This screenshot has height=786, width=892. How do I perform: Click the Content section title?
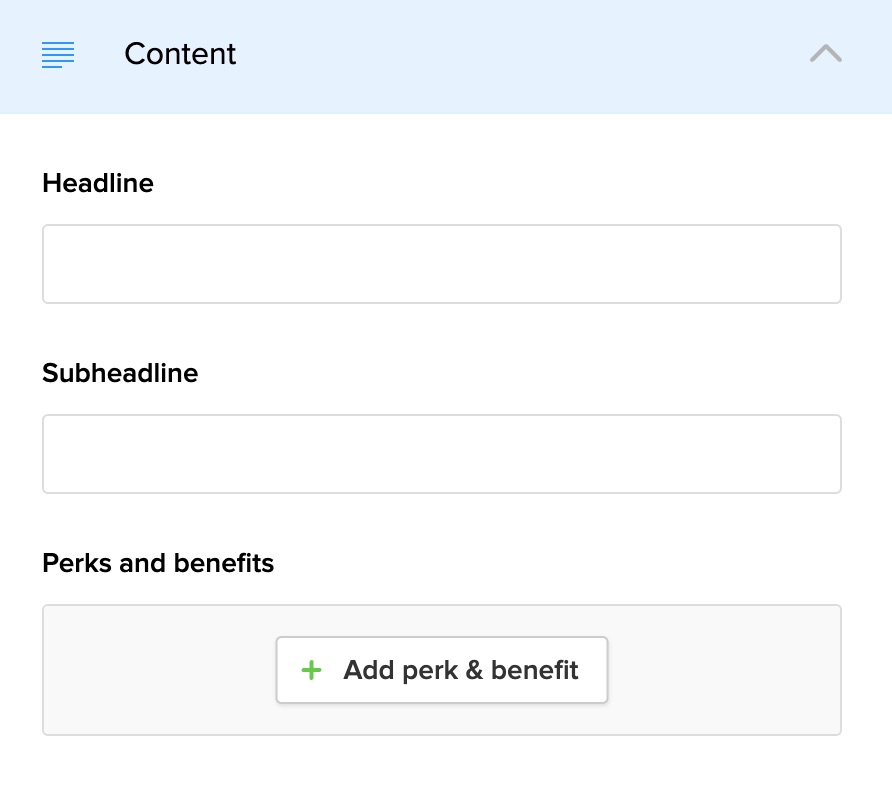click(180, 54)
